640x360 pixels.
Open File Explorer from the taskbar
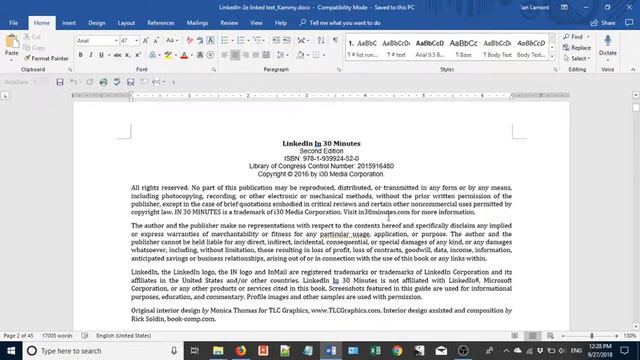218,351
